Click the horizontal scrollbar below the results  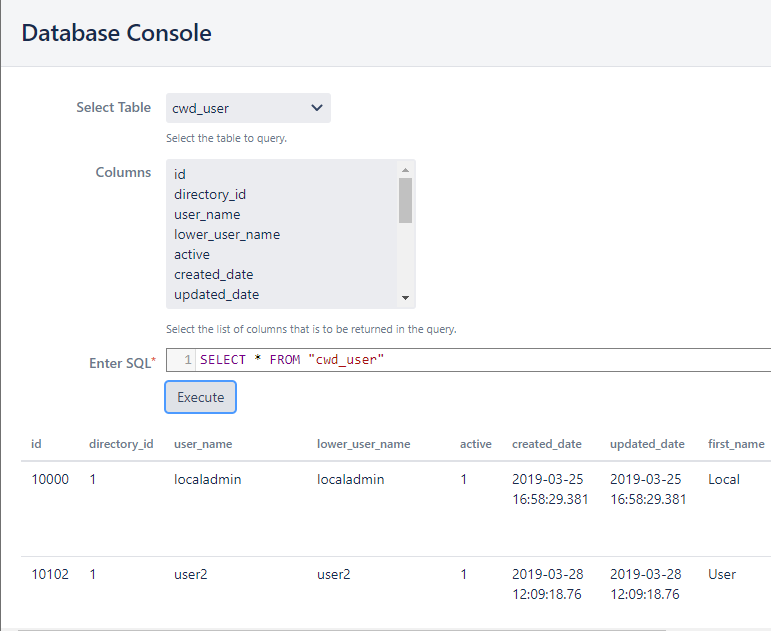point(342,629)
